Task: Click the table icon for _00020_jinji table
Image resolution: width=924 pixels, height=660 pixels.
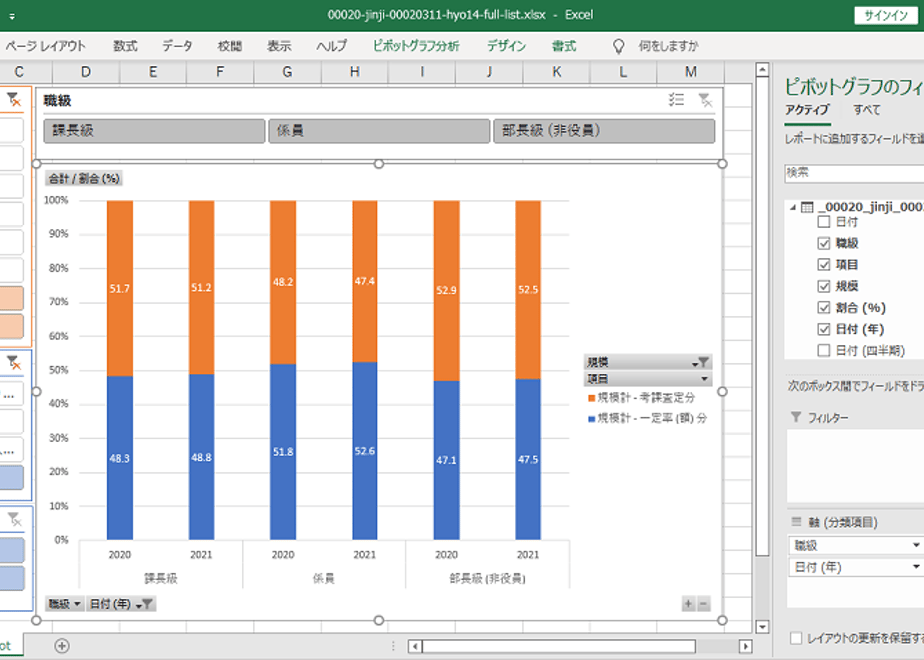Action: 807,207
